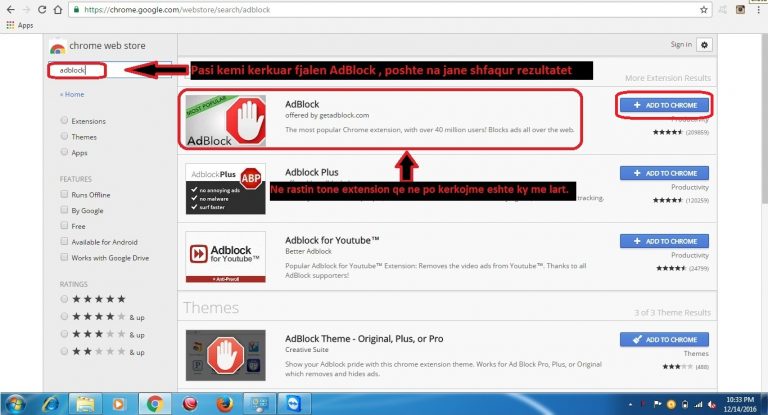The width and height of the screenshot is (768, 415).
Task: Open More Extension Results link
Action: click(668, 78)
